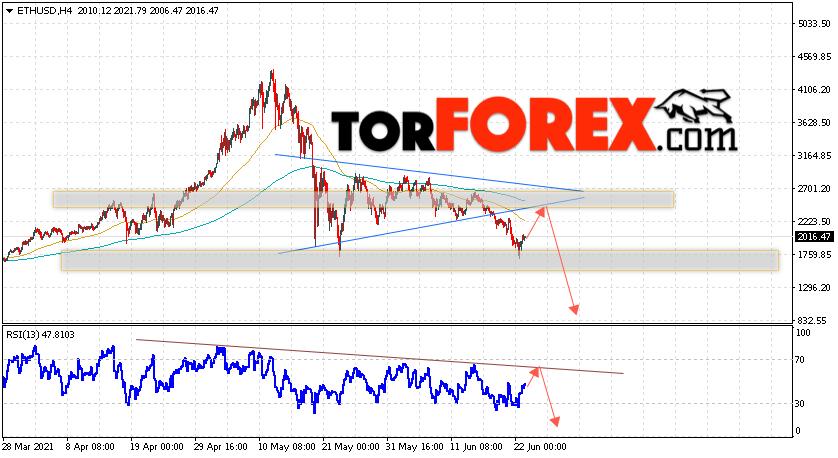This screenshot has width=838, height=458.
Task: Click the RSI 30 level label
Action: pos(800,403)
